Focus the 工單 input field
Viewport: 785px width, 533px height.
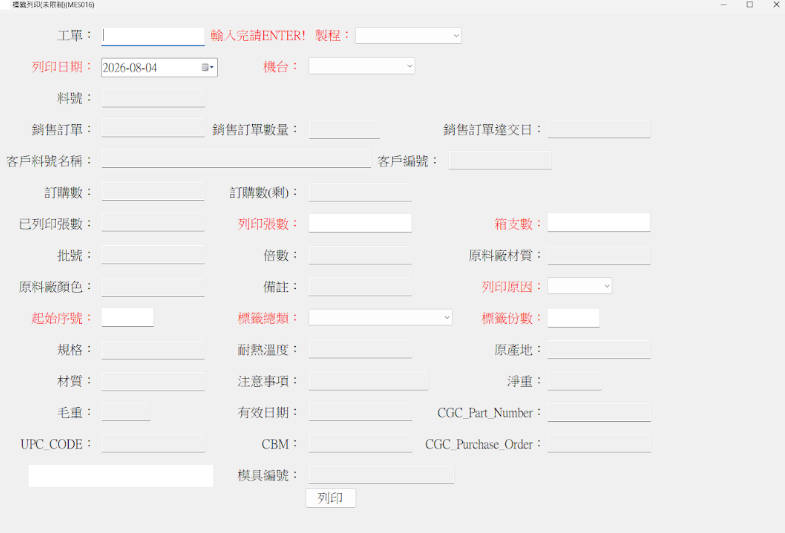[x=153, y=36]
